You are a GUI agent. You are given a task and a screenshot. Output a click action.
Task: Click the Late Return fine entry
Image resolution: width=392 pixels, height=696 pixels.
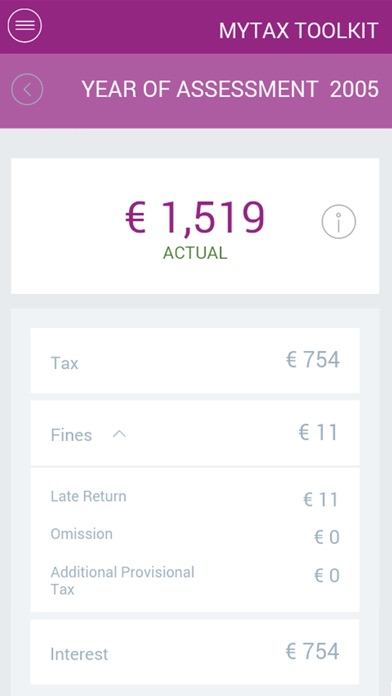click(x=195, y=498)
